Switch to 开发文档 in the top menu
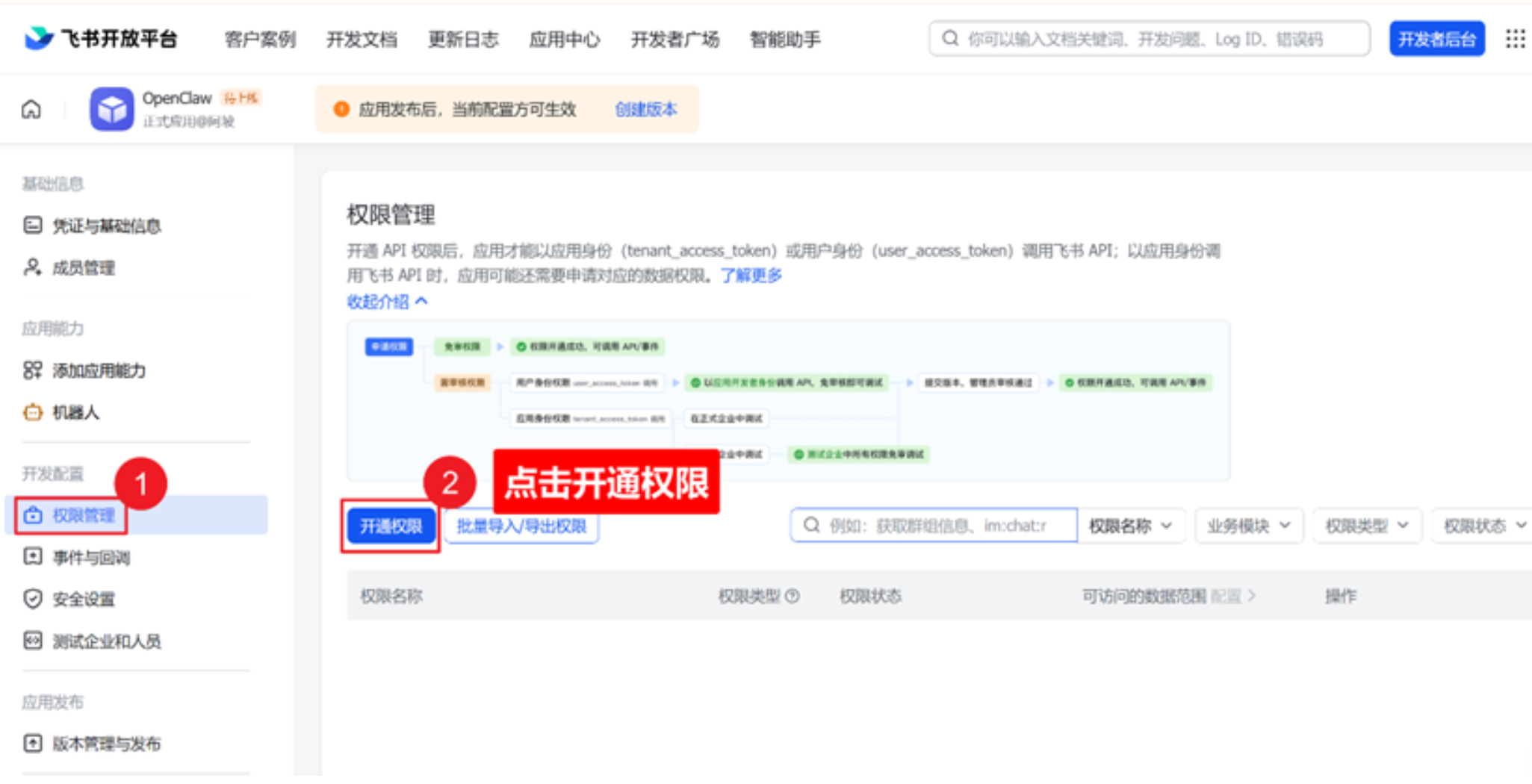This screenshot has width=1532, height=784. pyautogui.click(x=362, y=40)
